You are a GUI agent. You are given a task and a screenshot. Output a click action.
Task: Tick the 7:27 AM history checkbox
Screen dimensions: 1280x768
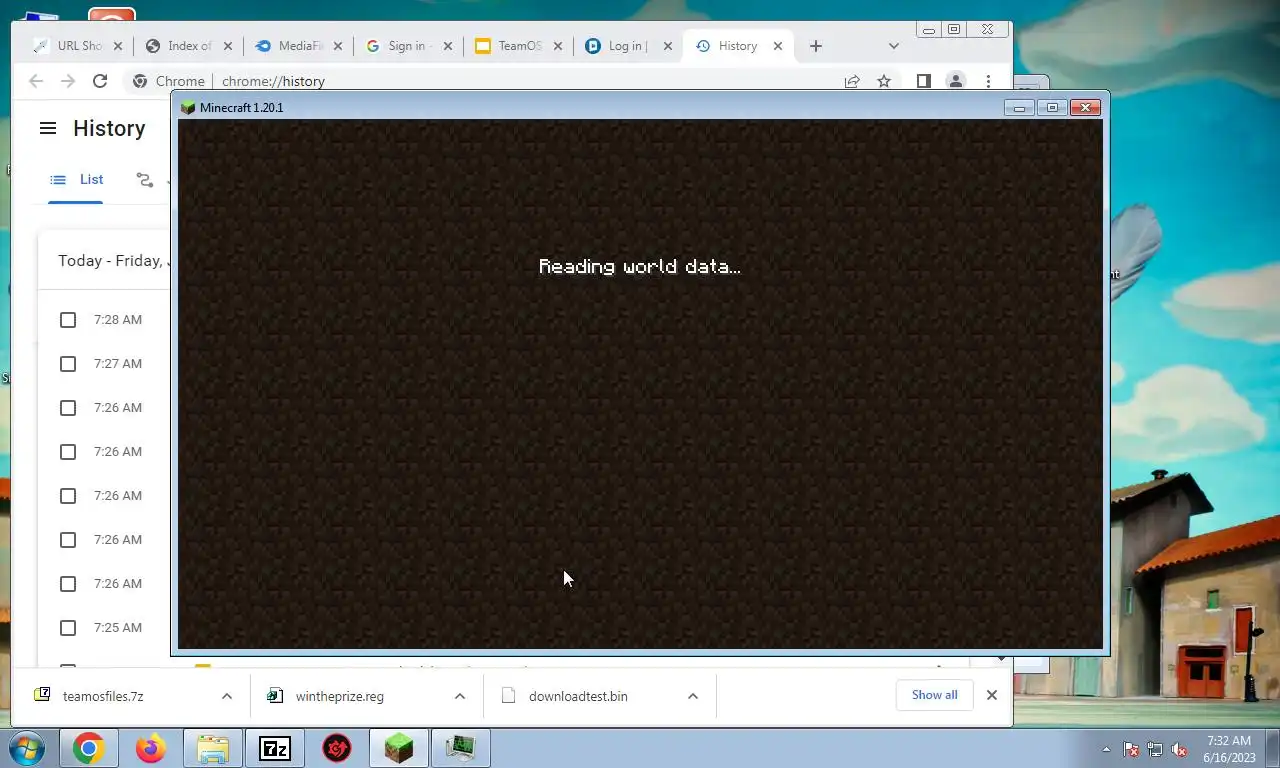pos(68,364)
